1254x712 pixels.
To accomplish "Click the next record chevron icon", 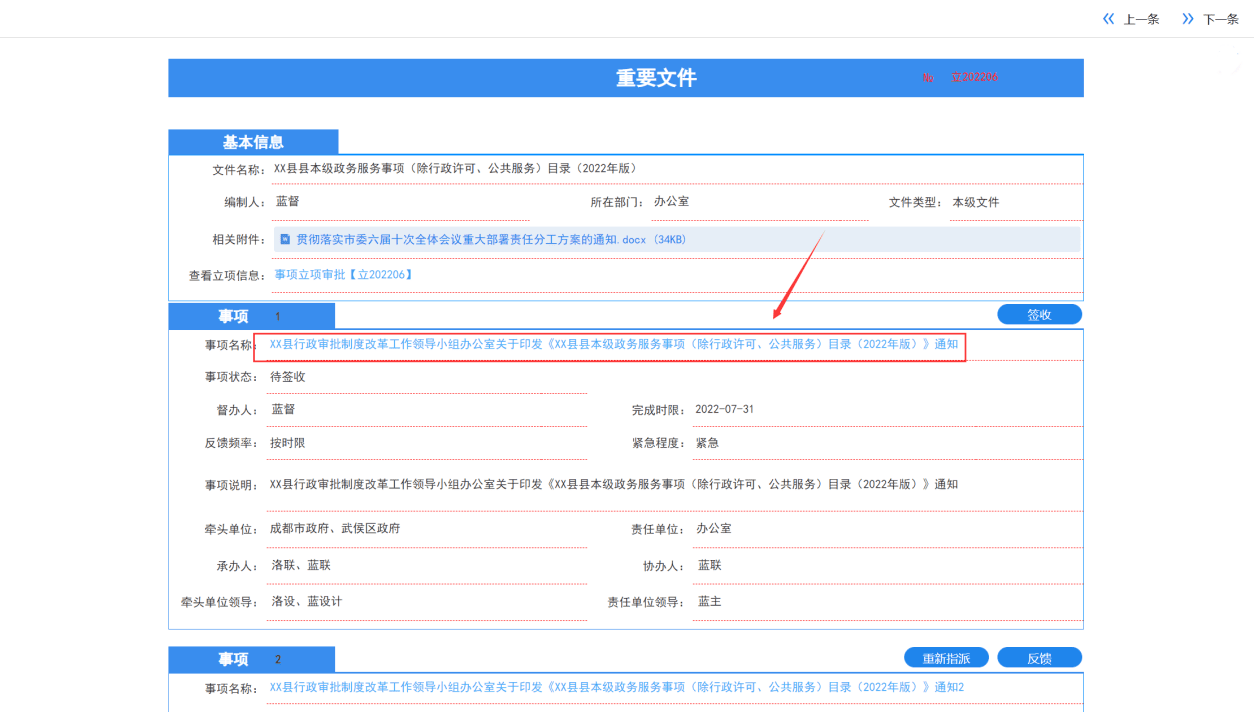I will click(1188, 18).
